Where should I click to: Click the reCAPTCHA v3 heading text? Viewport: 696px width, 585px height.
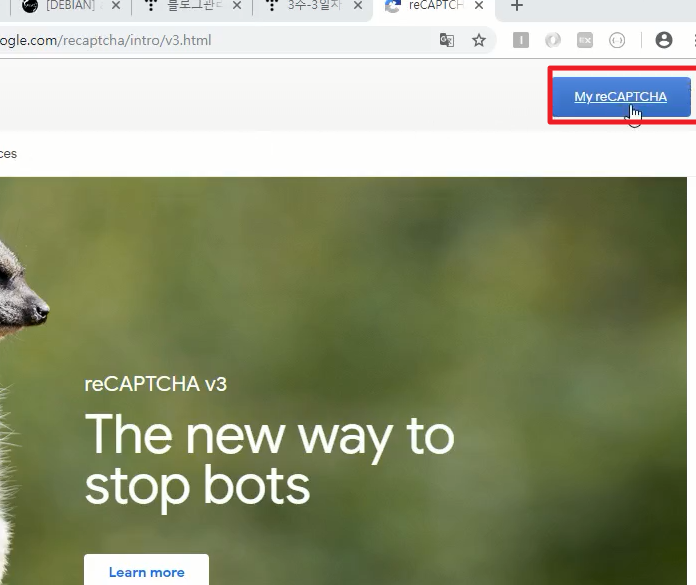pyautogui.click(x=156, y=384)
